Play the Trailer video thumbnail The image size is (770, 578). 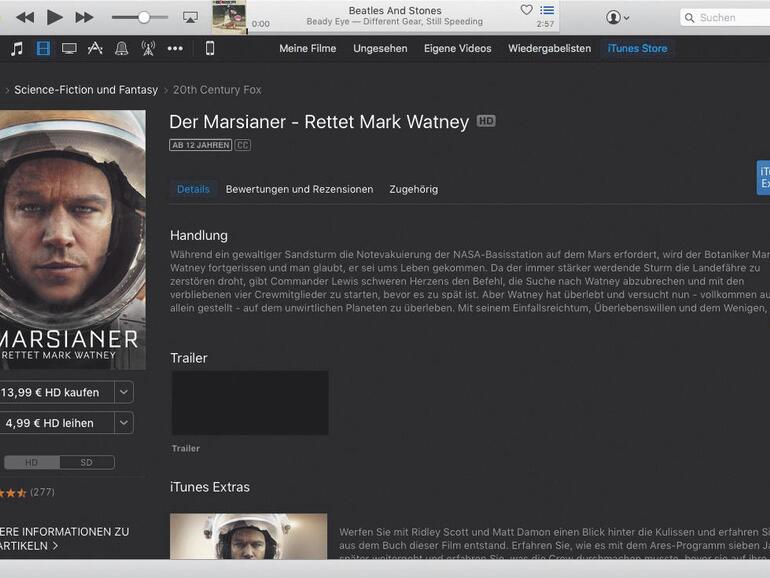tap(250, 403)
